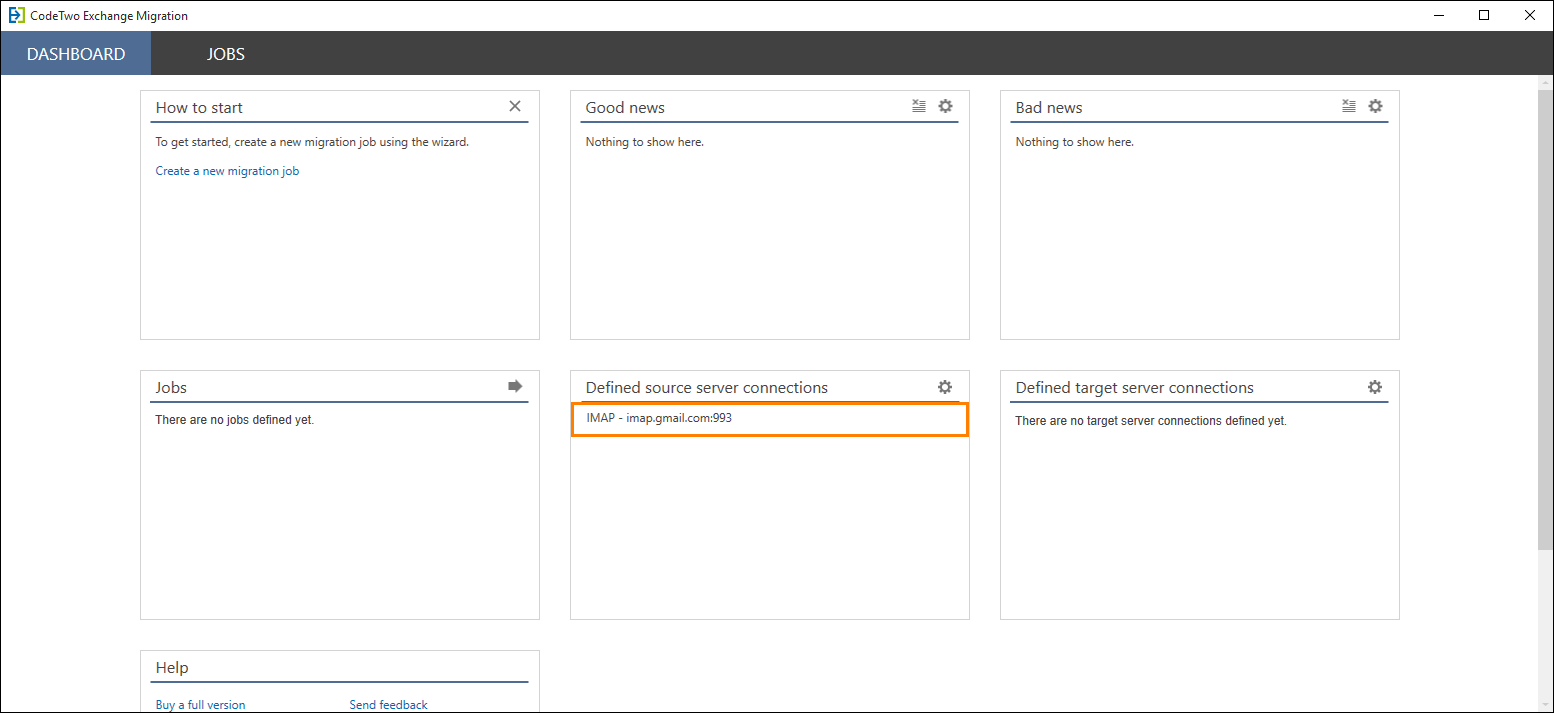The height and width of the screenshot is (713, 1554).
Task: Click the scrollbar up arrow
Action: pos(1545,83)
